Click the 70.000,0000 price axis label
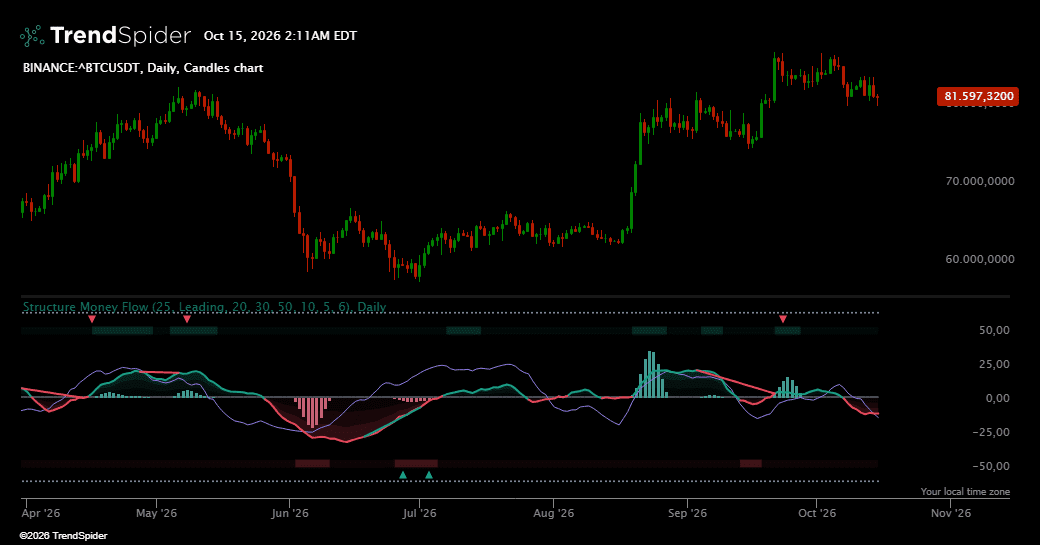This screenshot has width=1040, height=545. click(980, 181)
